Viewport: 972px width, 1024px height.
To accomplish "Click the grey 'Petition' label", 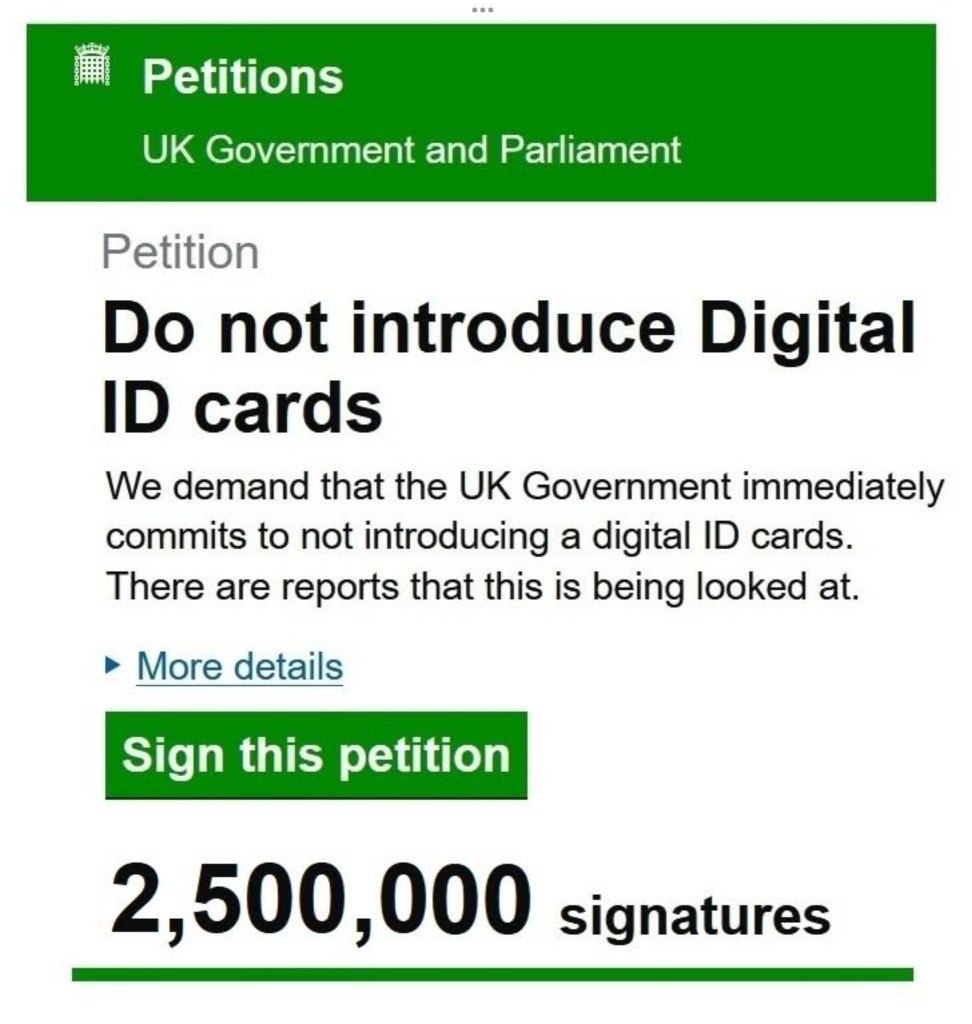I will (x=180, y=252).
